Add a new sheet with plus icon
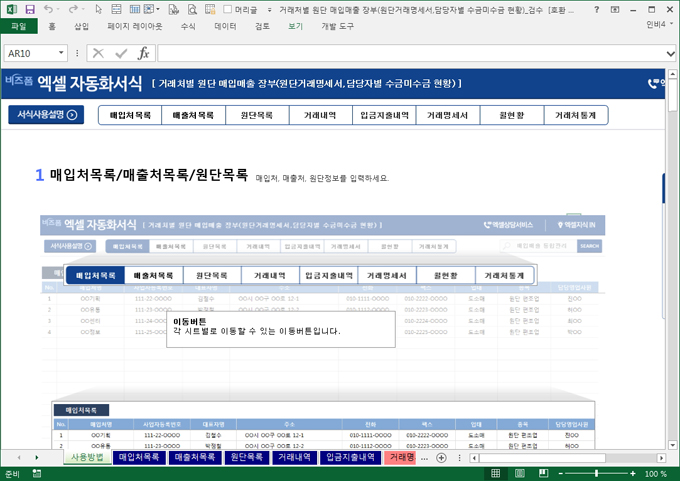The width and height of the screenshot is (680, 481). [x=442, y=457]
